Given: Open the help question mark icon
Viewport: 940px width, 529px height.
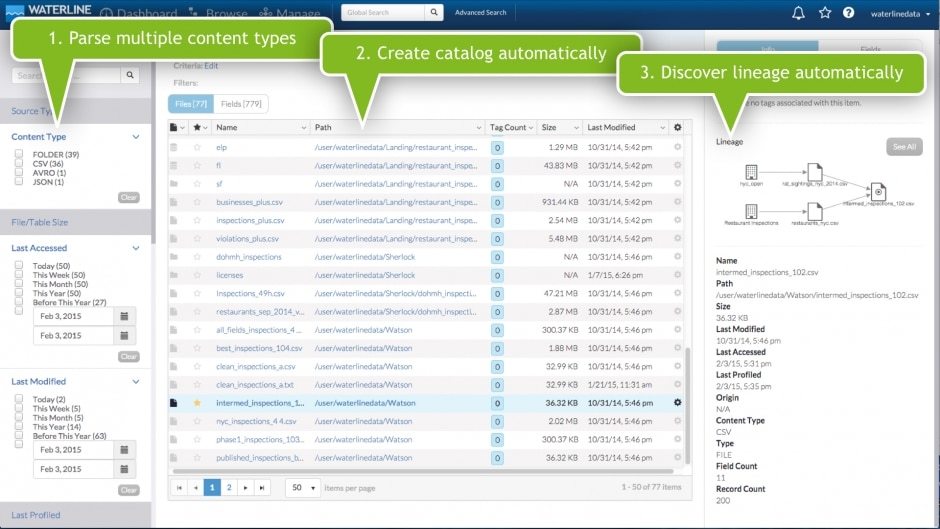Looking at the screenshot, I should click(849, 13).
